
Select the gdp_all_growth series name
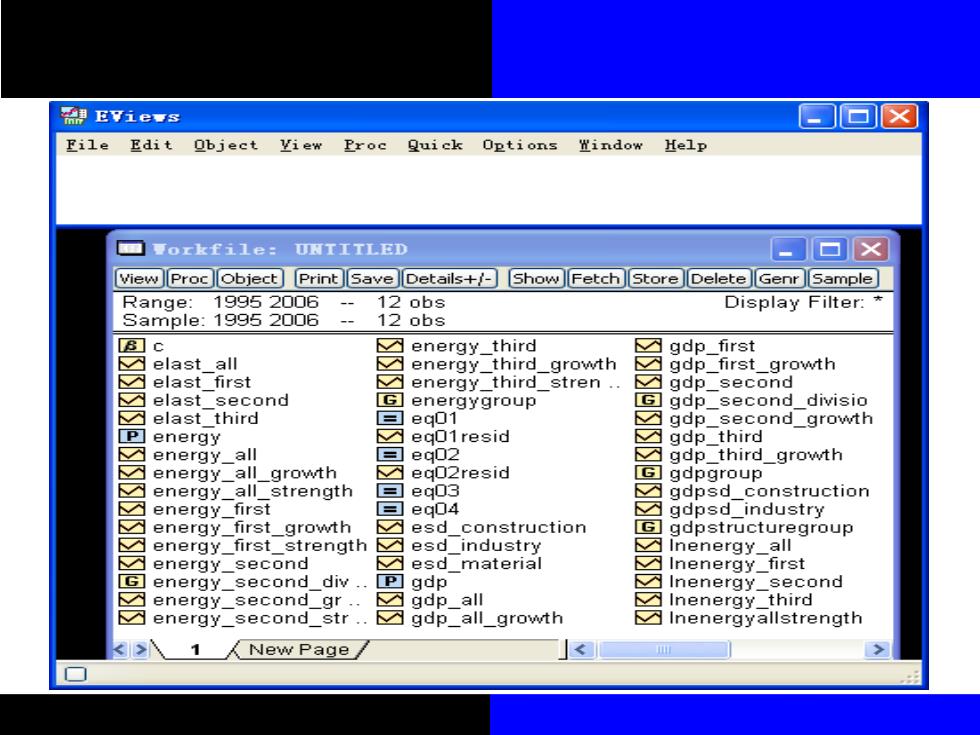coord(487,618)
